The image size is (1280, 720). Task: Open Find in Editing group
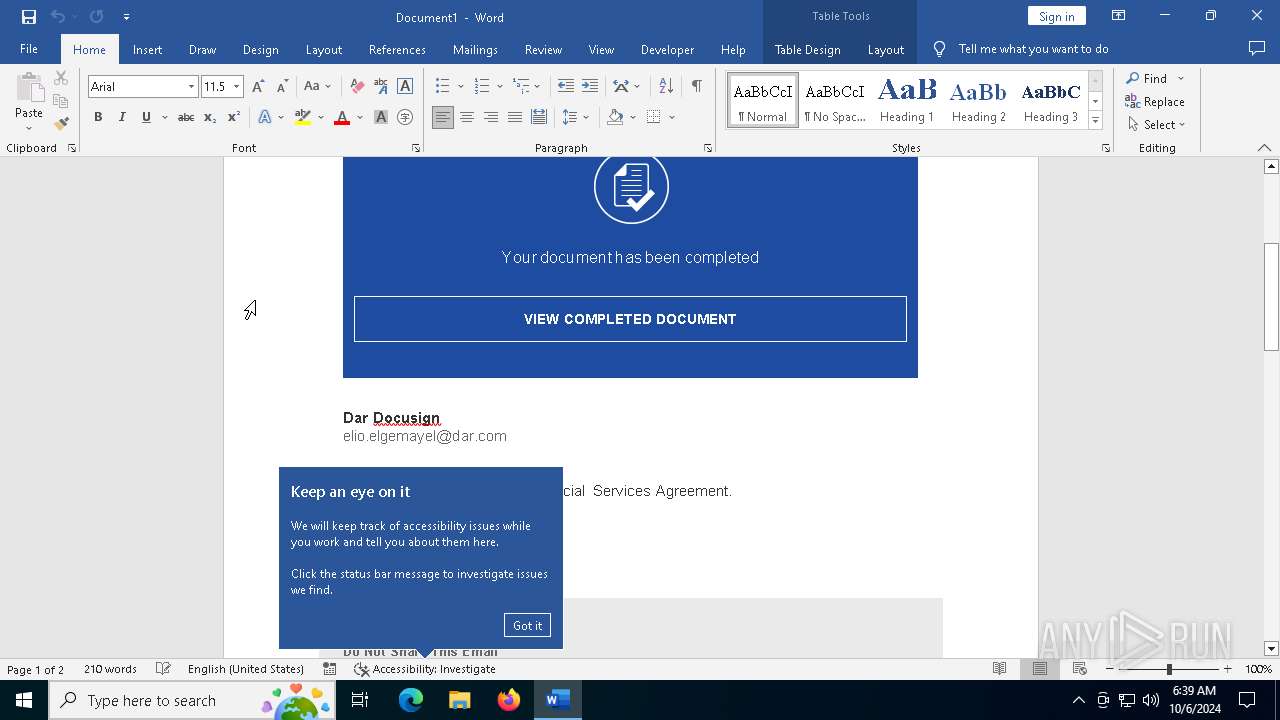[x=1147, y=78]
